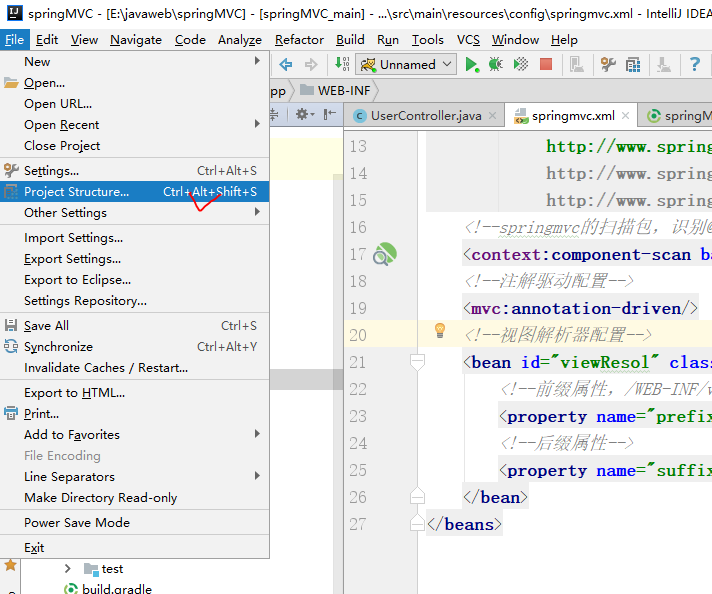The width and height of the screenshot is (712, 594).
Task: Open the Unnamed run configuration dropdown
Action: (406, 64)
